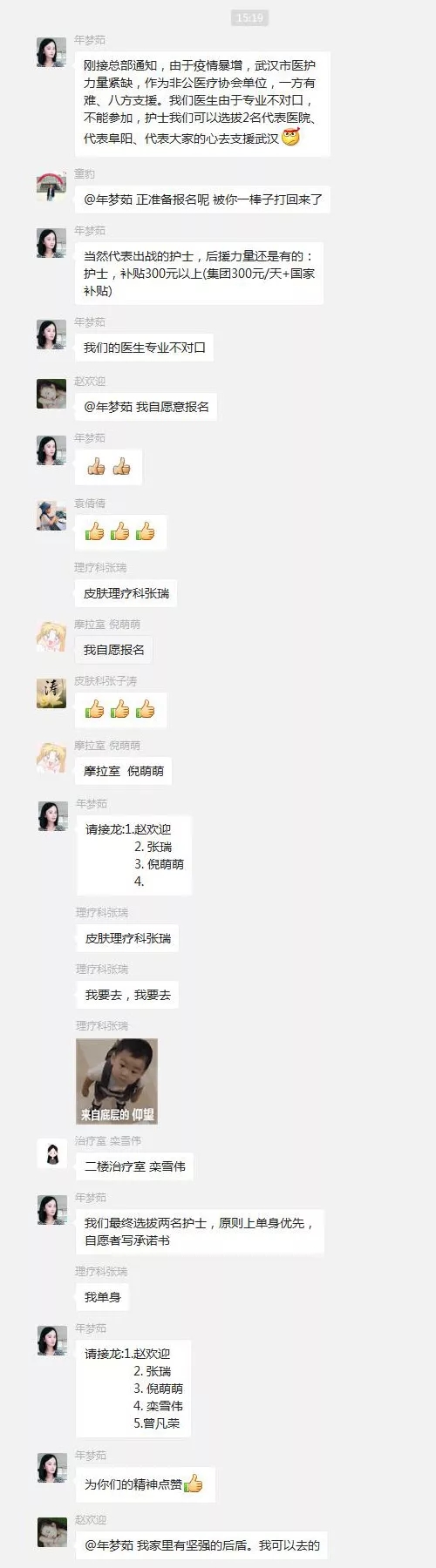This screenshot has height=1568, width=436.
Task: Click 袁倩倩's three thumbs-up message
Action: click(x=120, y=531)
